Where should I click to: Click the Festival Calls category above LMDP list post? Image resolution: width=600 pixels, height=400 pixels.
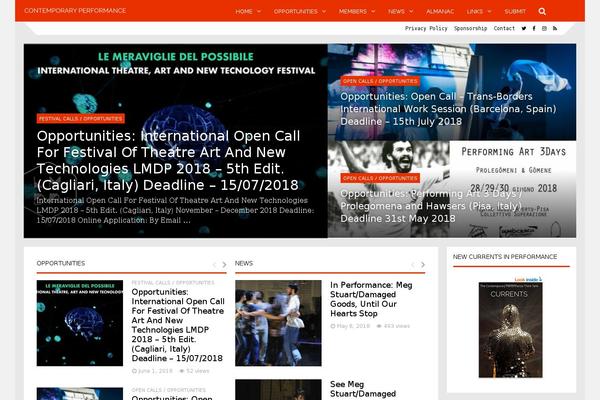pos(173,283)
